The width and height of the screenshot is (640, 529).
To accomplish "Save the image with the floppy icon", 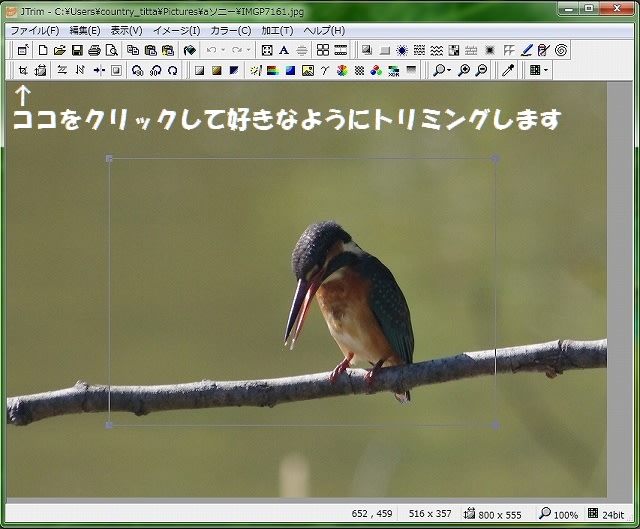I will [77, 50].
